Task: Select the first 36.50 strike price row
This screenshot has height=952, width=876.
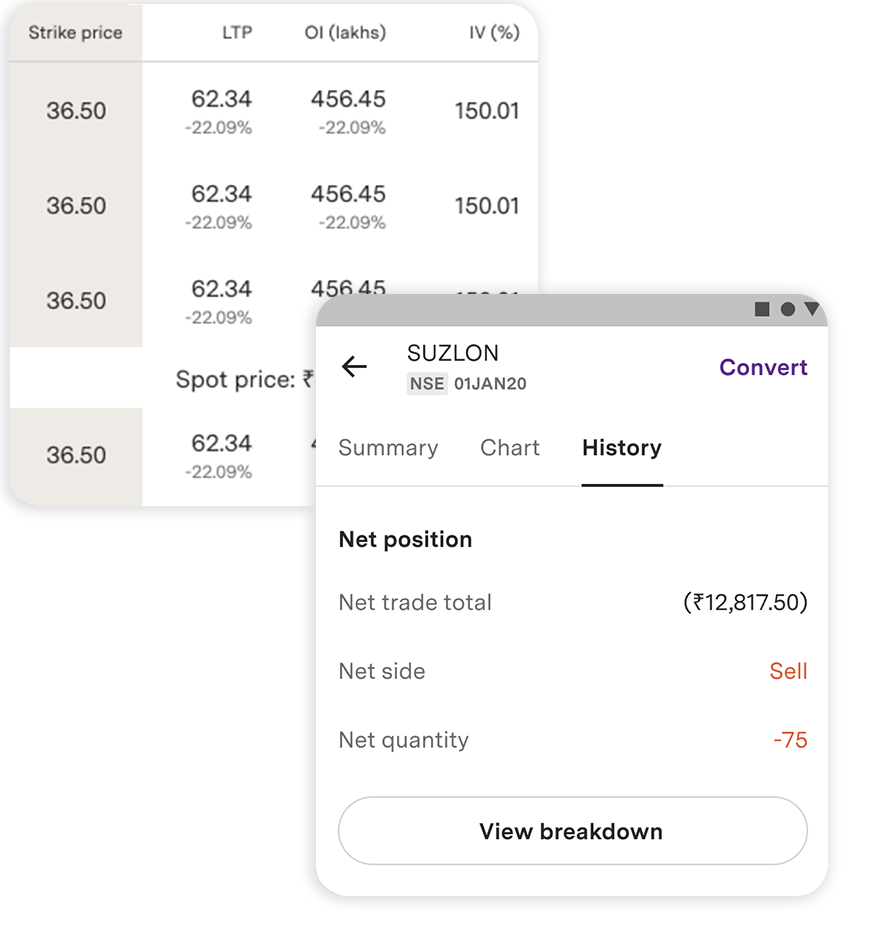Action: click(x=75, y=110)
